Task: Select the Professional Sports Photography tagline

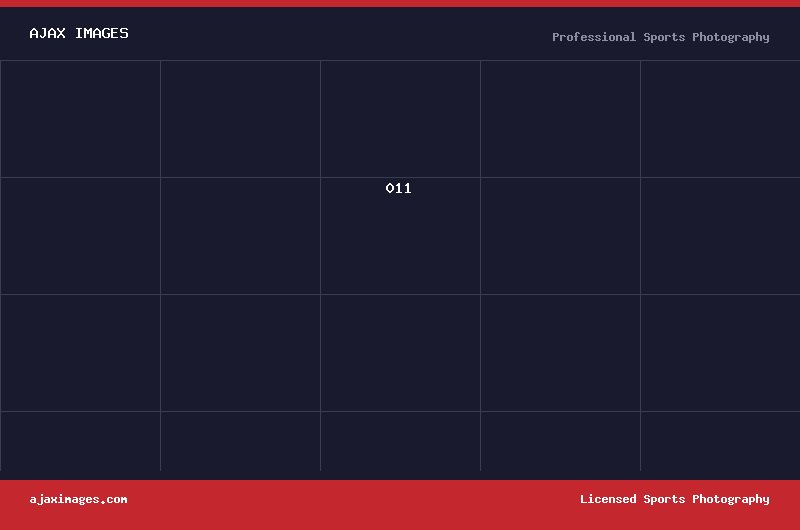Action: [x=661, y=37]
